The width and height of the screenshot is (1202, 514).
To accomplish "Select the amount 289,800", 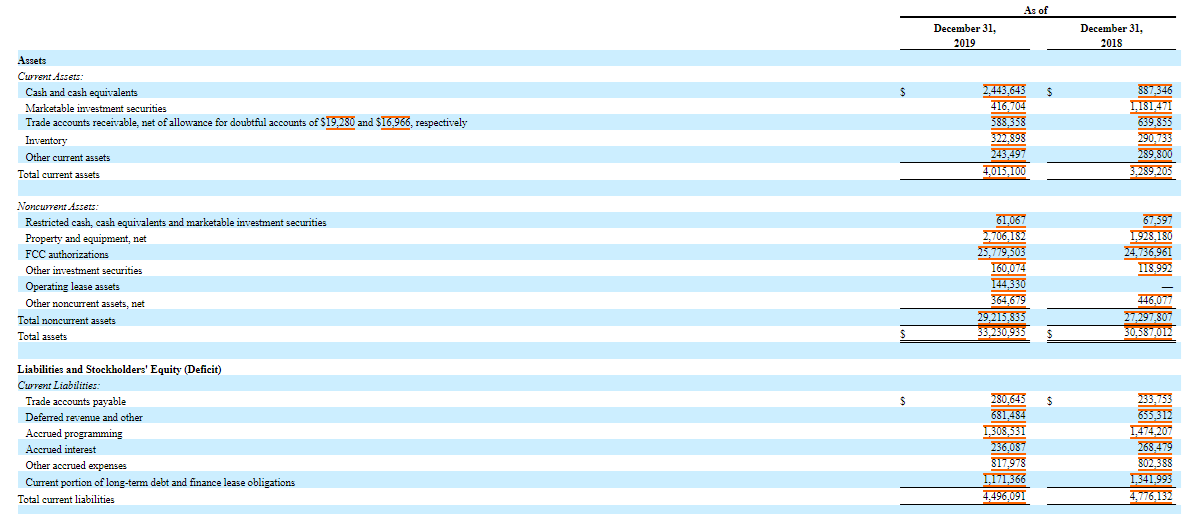I will tap(1155, 155).
